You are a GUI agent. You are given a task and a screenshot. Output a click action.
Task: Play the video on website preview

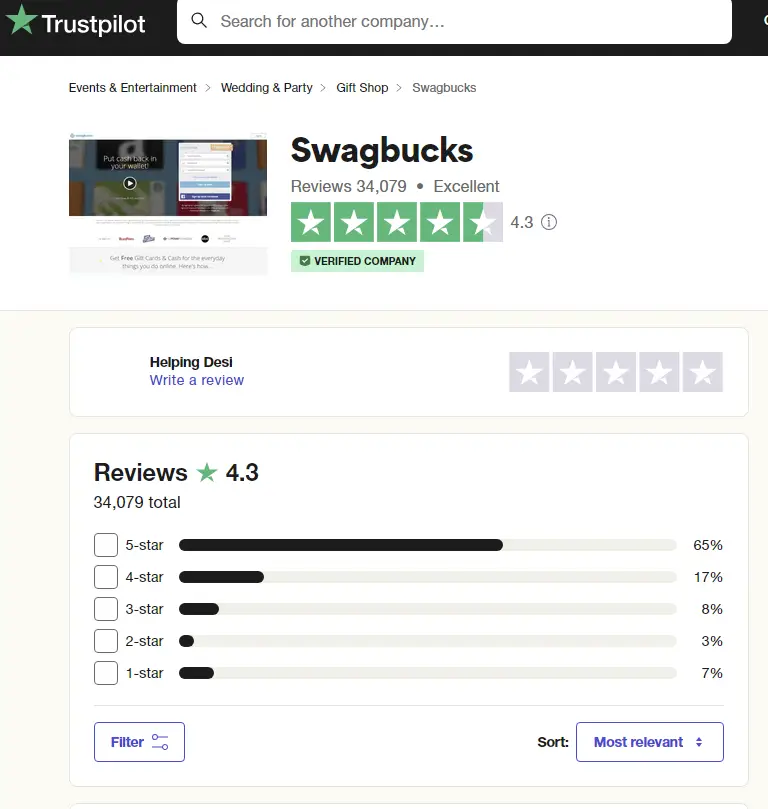click(x=130, y=183)
